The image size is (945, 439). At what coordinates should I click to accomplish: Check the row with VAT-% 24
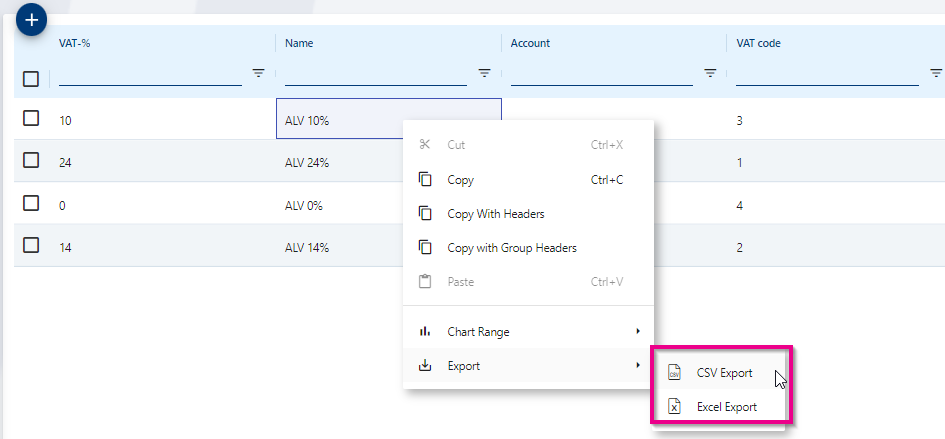point(31,161)
